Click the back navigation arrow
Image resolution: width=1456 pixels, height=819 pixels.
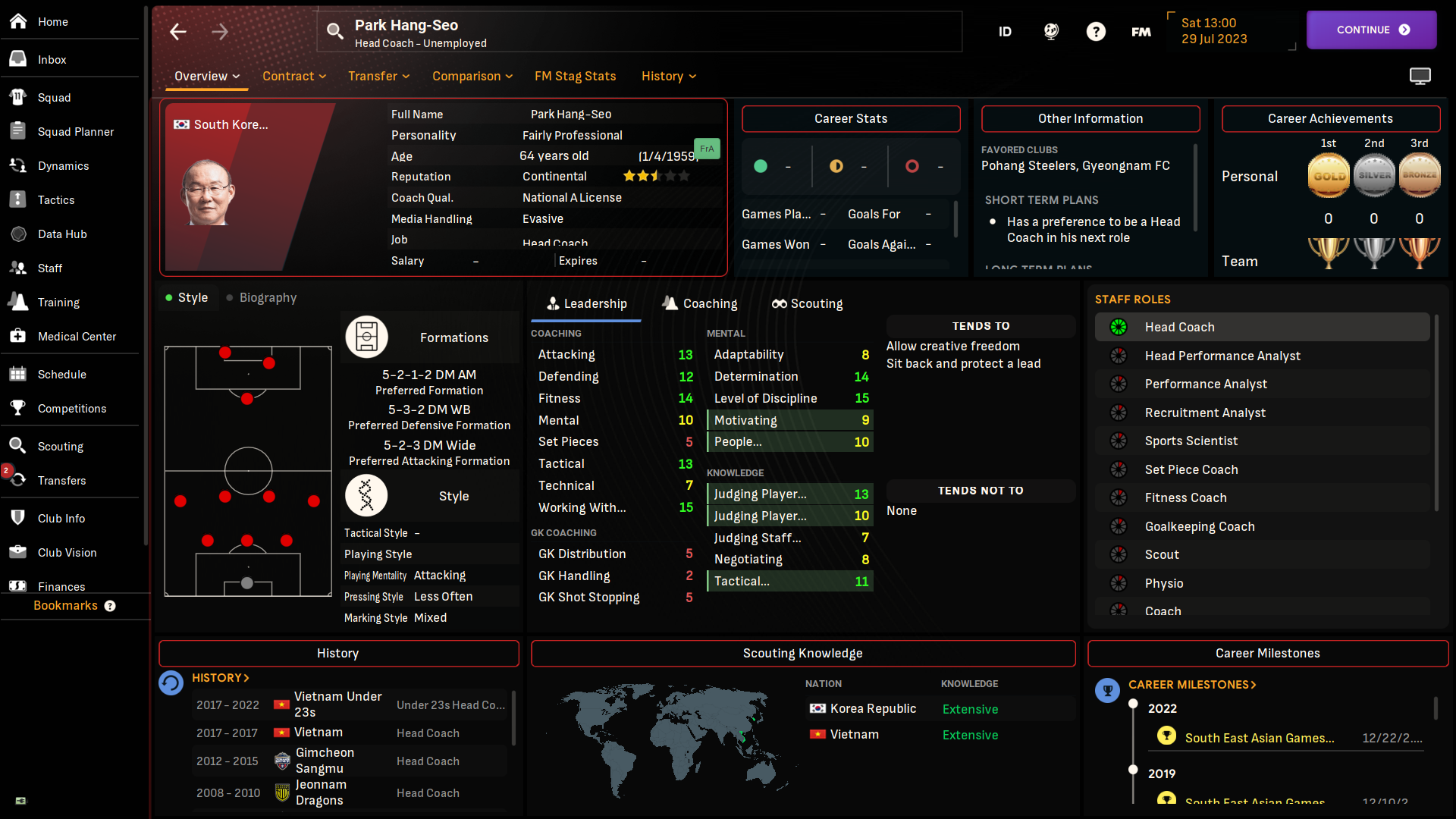[x=178, y=32]
